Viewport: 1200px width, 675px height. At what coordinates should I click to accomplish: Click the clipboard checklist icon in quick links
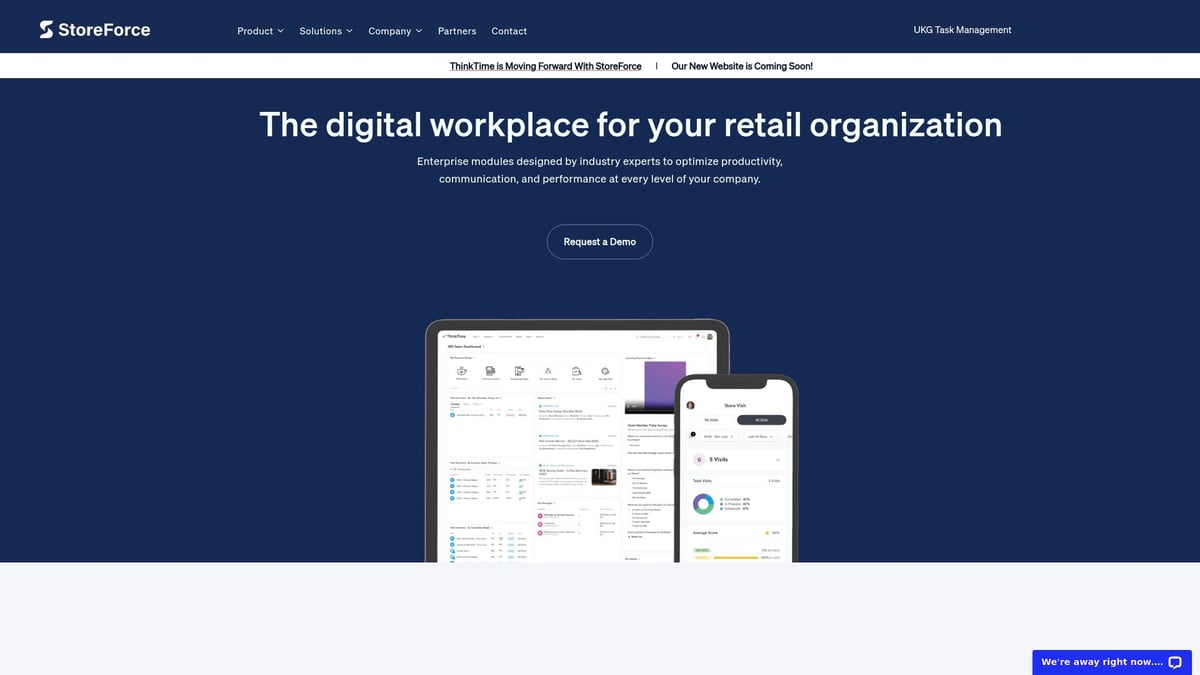point(576,371)
